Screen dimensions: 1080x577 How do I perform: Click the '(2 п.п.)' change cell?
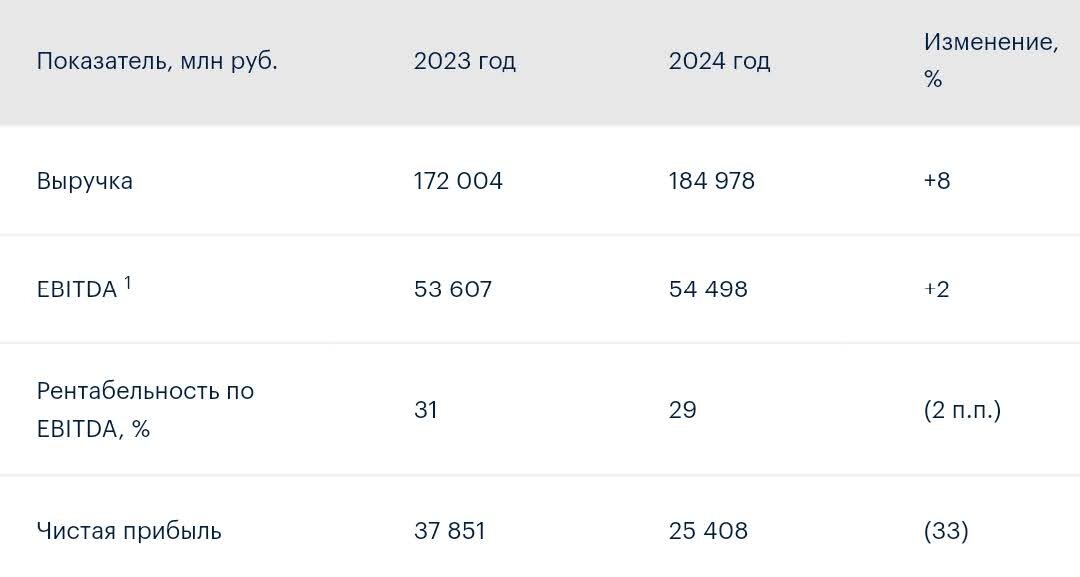tap(962, 410)
